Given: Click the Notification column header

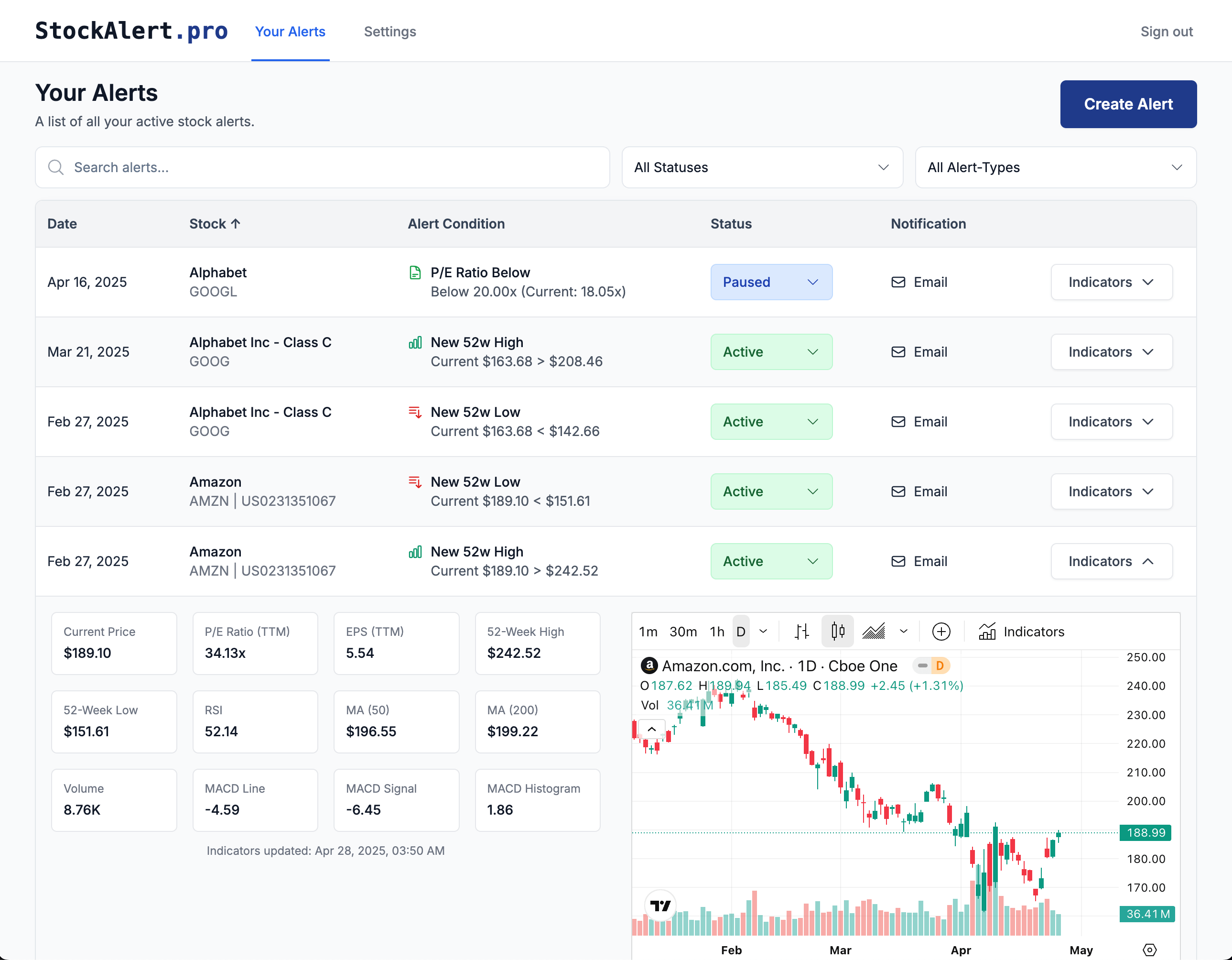Looking at the screenshot, I should click(929, 223).
